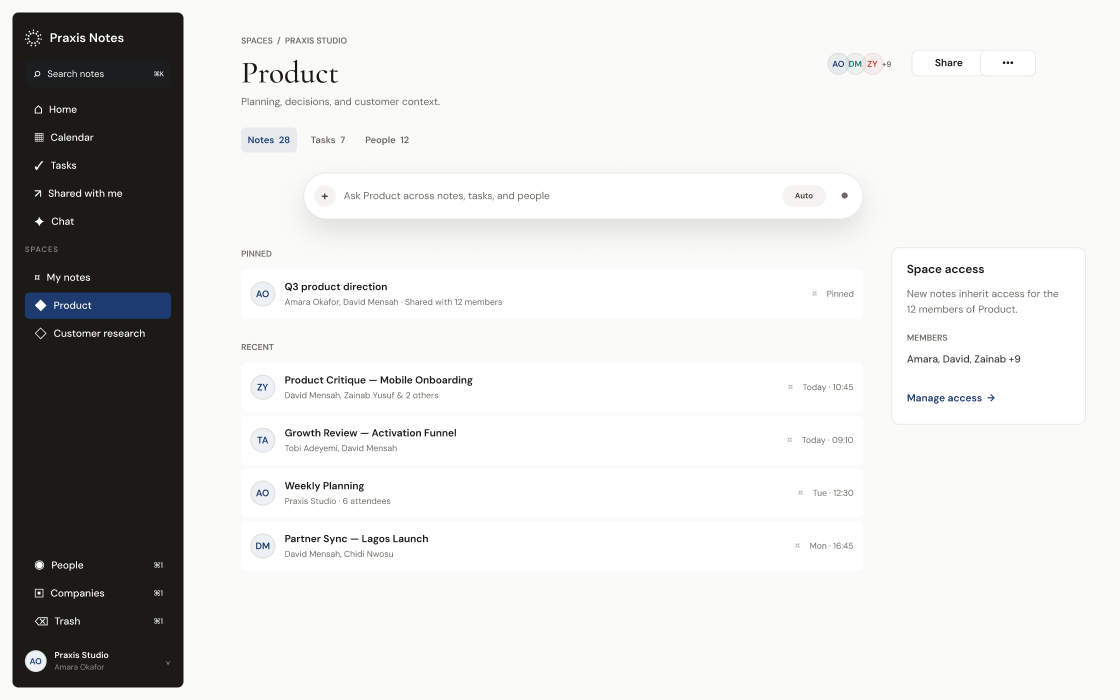Viewport: 1120px width, 700px height.
Task: Click the People circle icon in sidebar
Action: click(x=39, y=565)
